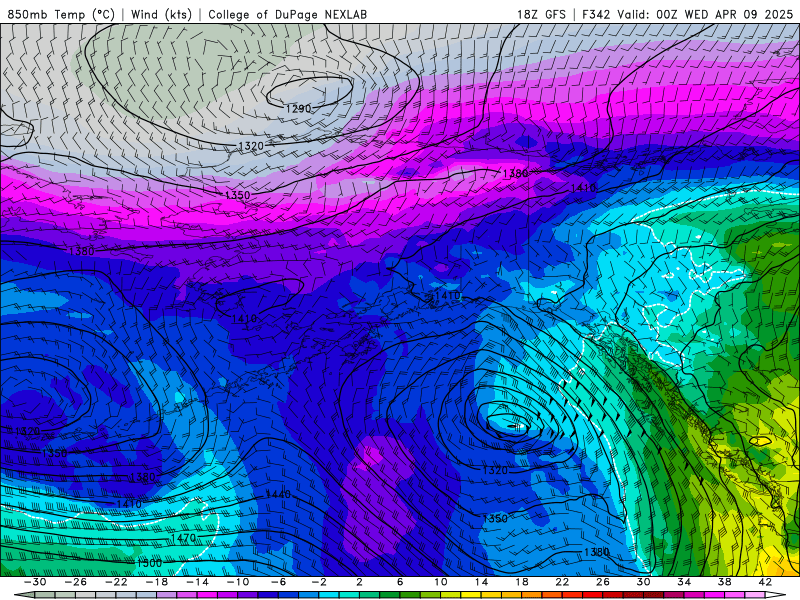This screenshot has height=600, width=800.
Task: Click 'College of DuPage NEXLAB' header text
Action: click(287, 14)
